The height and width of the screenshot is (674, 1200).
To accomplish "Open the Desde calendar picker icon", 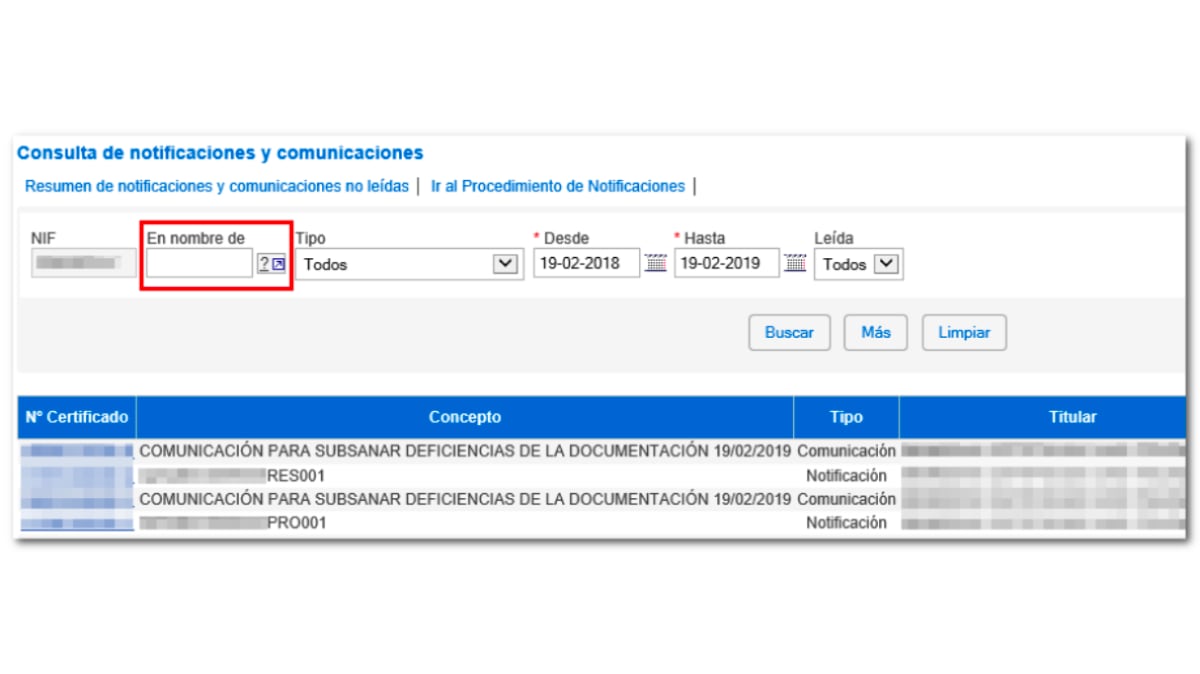I will 655,264.
